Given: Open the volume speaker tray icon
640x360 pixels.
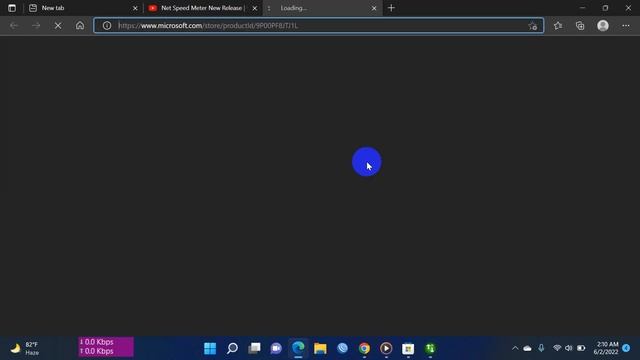Looking at the screenshot, I should click(x=569, y=348).
